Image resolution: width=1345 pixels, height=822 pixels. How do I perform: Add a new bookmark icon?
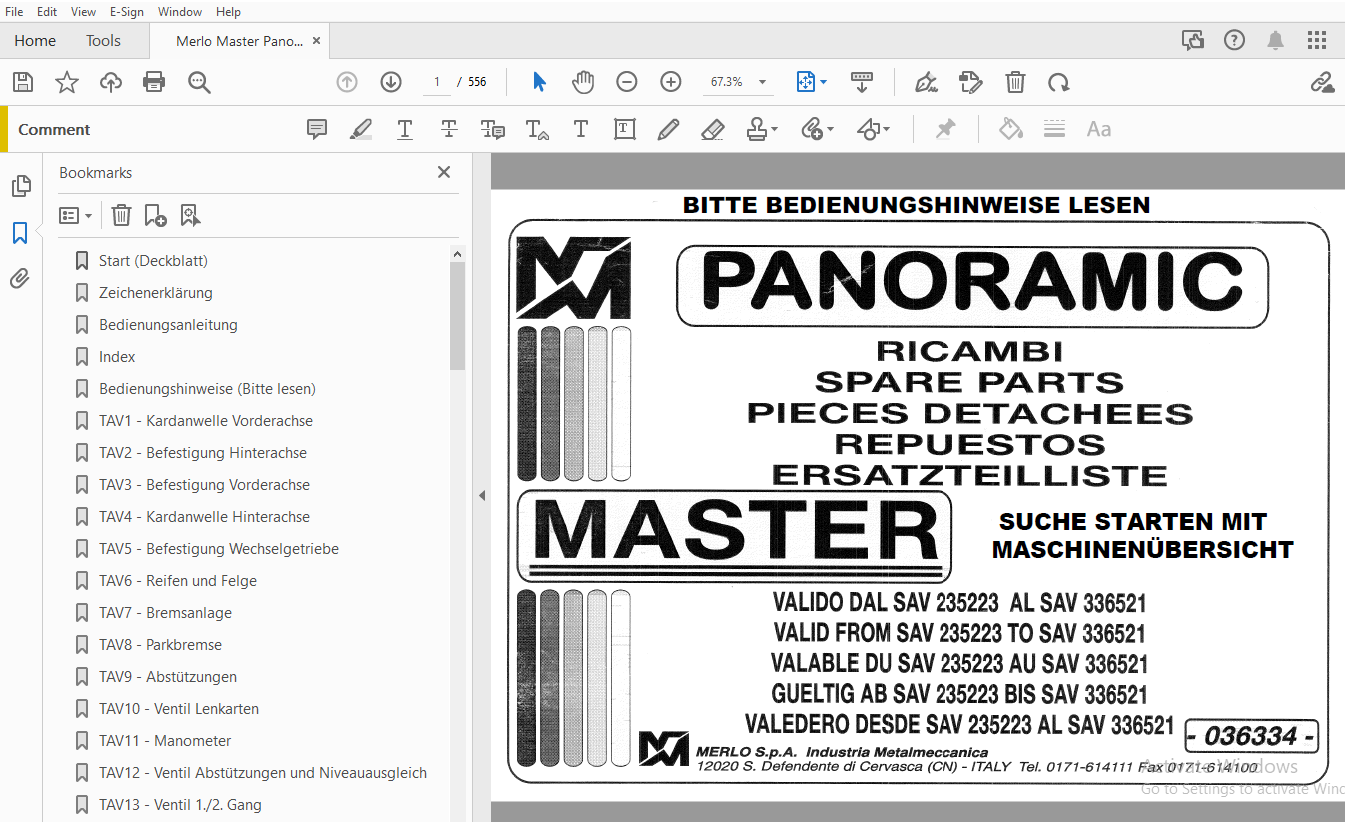pos(155,215)
